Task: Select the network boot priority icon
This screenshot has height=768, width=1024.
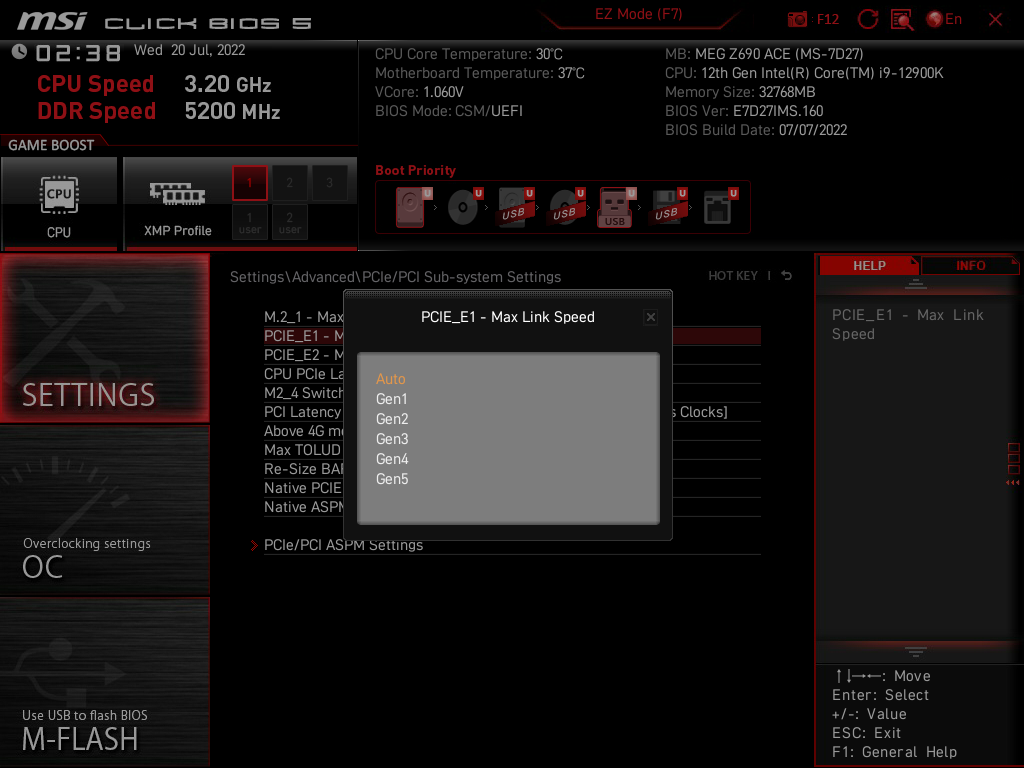Action: click(x=719, y=207)
